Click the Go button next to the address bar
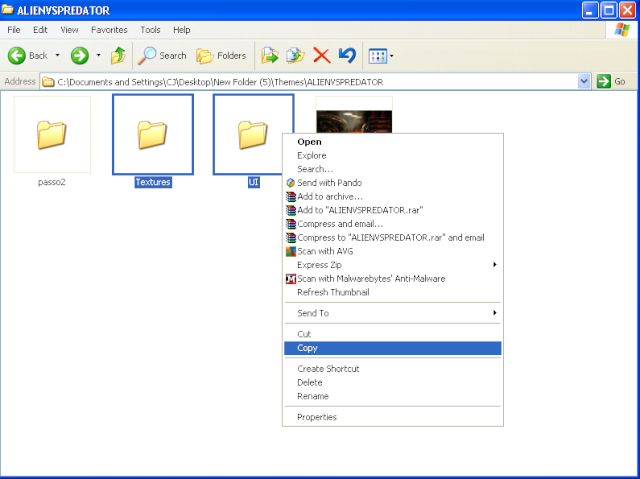This screenshot has width=640, height=479. coord(611,81)
